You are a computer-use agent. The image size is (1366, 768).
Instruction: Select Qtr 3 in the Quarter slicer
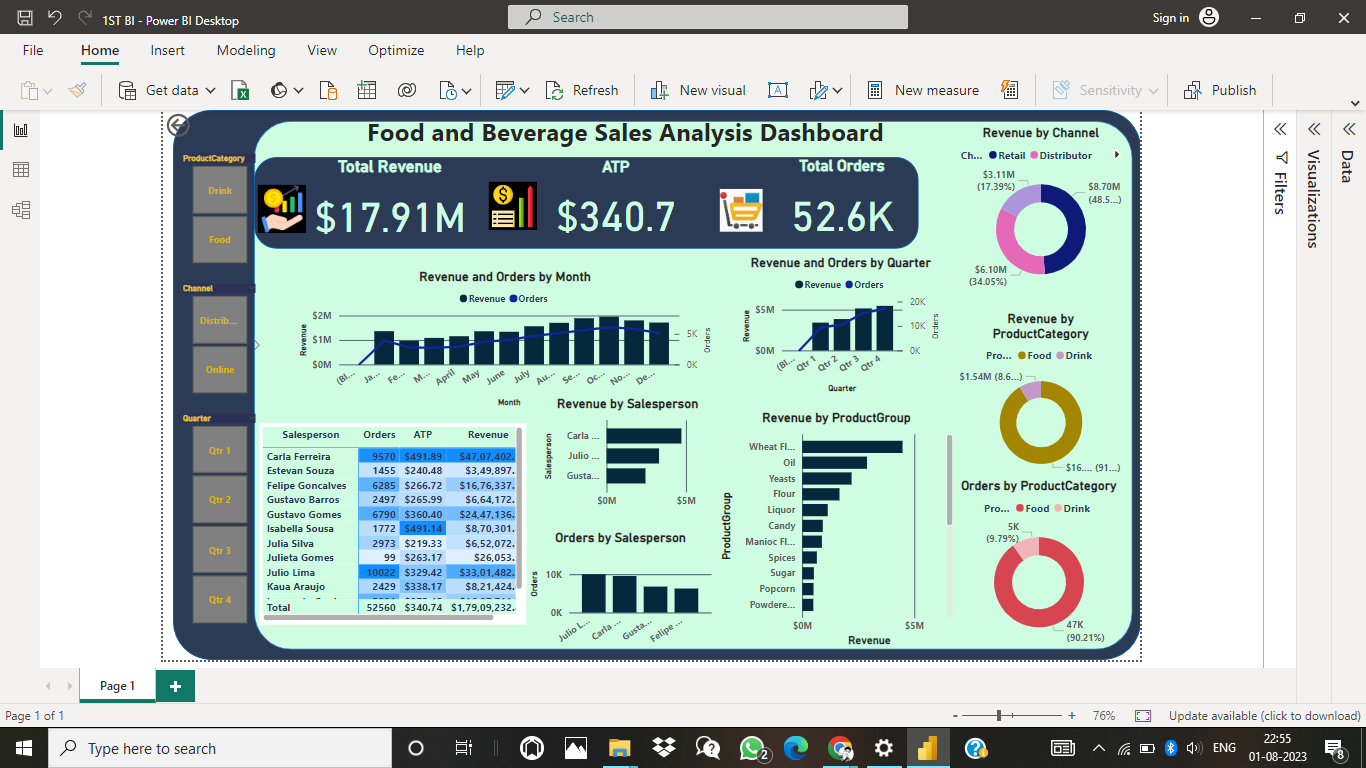(219, 549)
